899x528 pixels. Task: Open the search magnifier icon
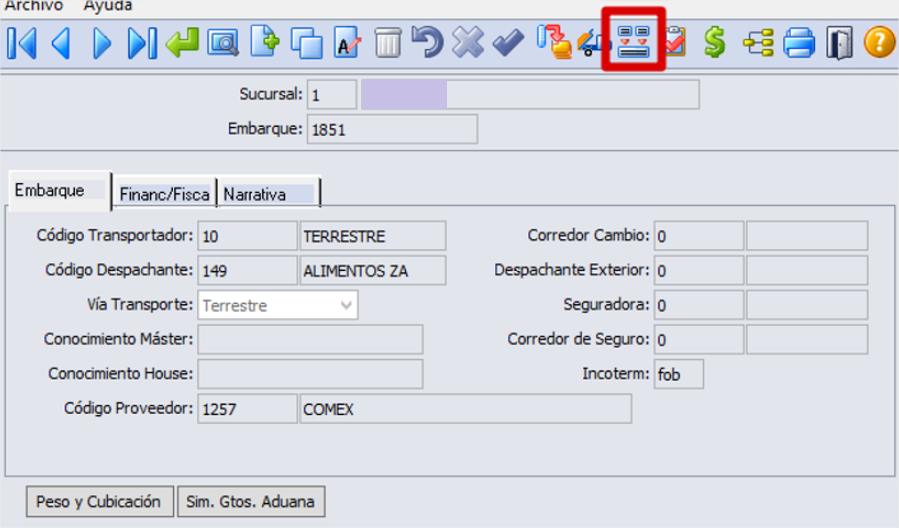223,43
